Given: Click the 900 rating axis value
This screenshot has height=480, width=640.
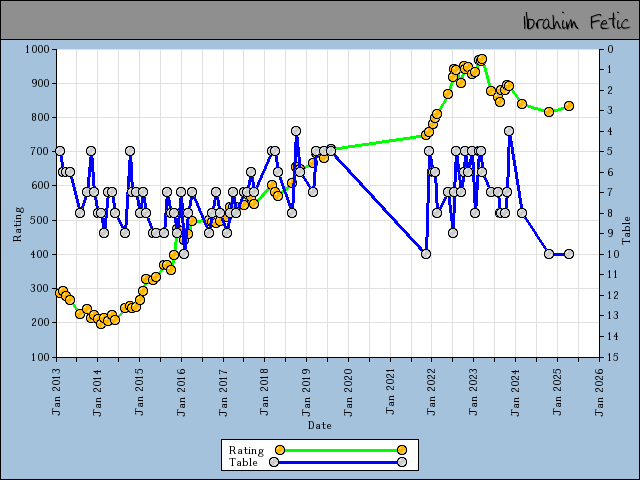Looking at the screenshot, I should pos(40,83).
